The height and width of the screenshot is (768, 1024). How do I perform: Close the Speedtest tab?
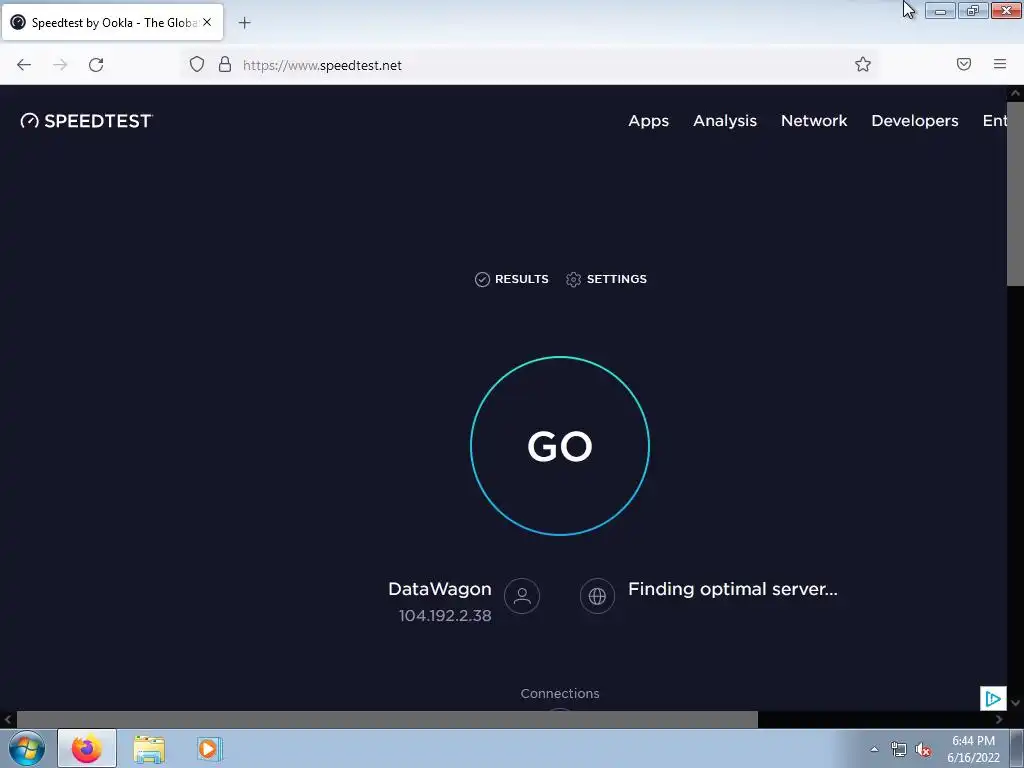pyautogui.click(x=207, y=22)
